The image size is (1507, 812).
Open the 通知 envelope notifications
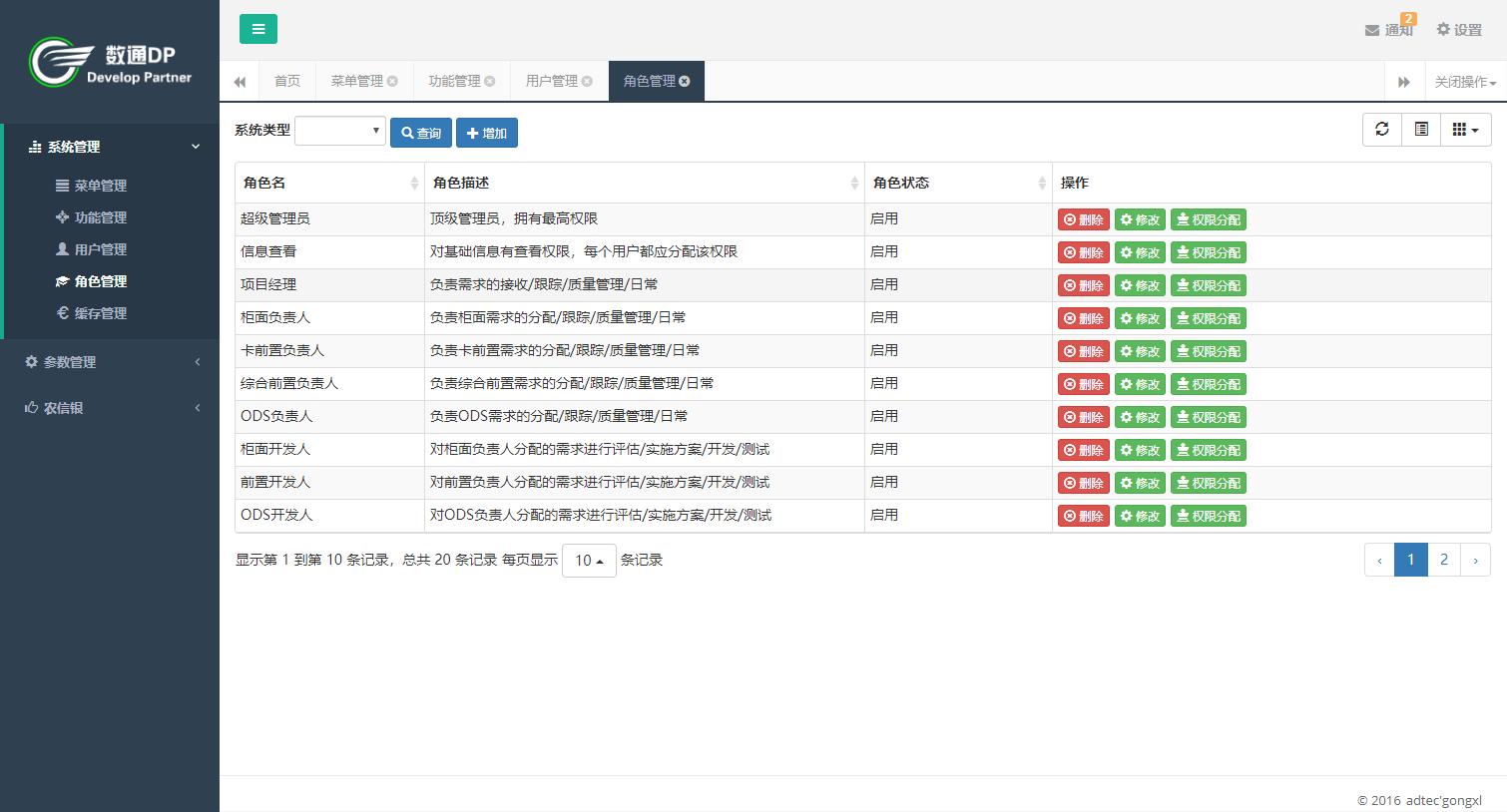(1388, 30)
